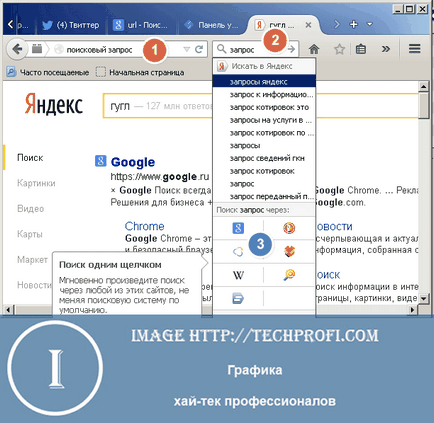This screenshot has width=434, height=423.
Task: Search via the orange box engine icon
Action: [289, 251]
